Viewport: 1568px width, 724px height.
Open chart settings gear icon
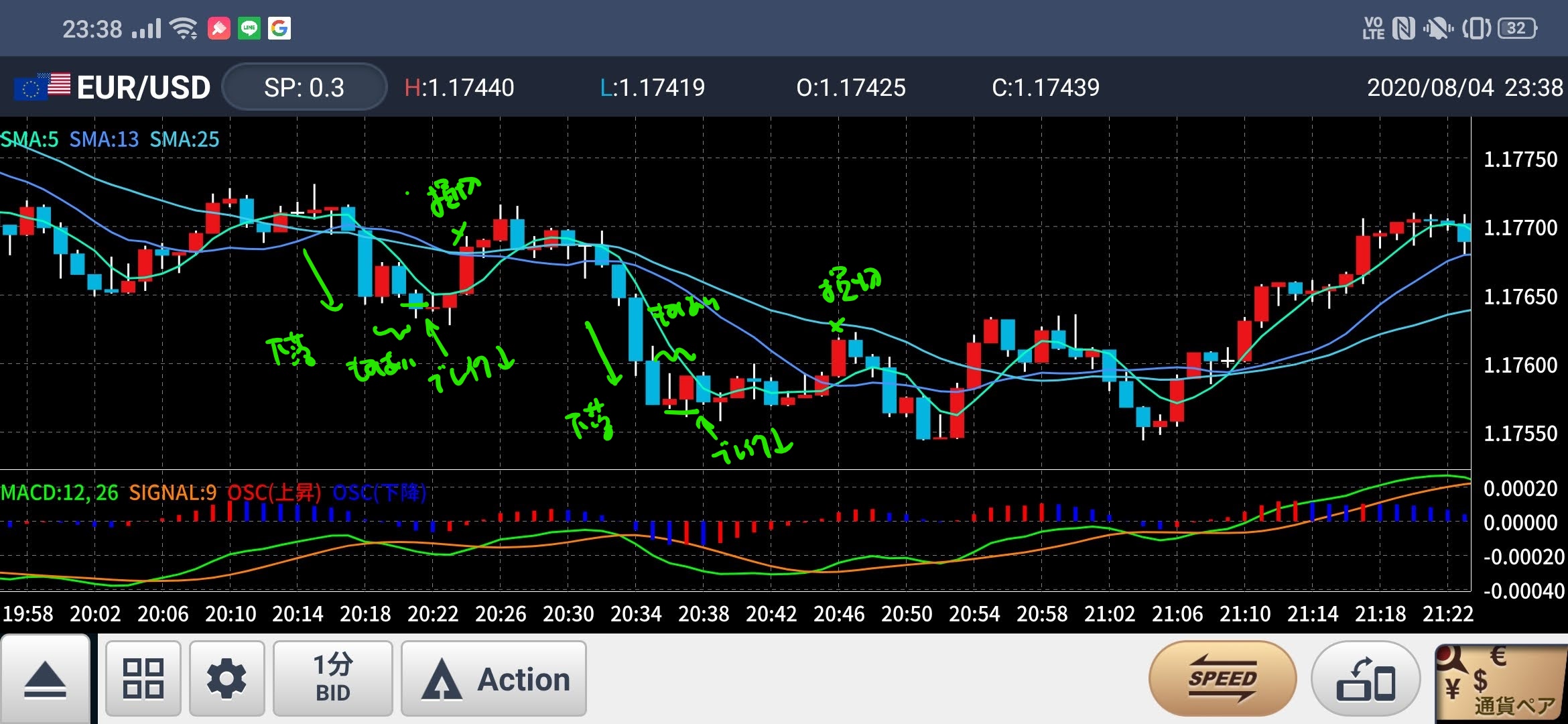point(226,678)
